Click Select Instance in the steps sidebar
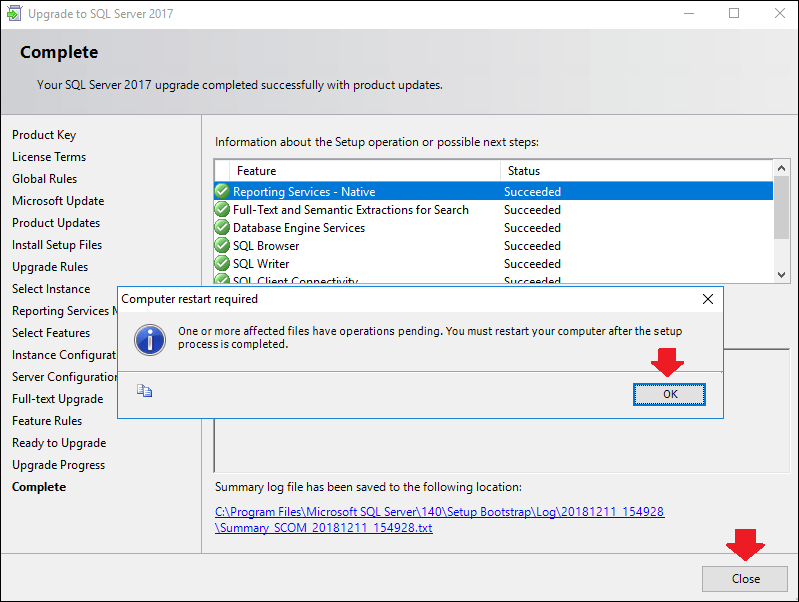Viewport: 799px width, 602px height. [51, 289]
